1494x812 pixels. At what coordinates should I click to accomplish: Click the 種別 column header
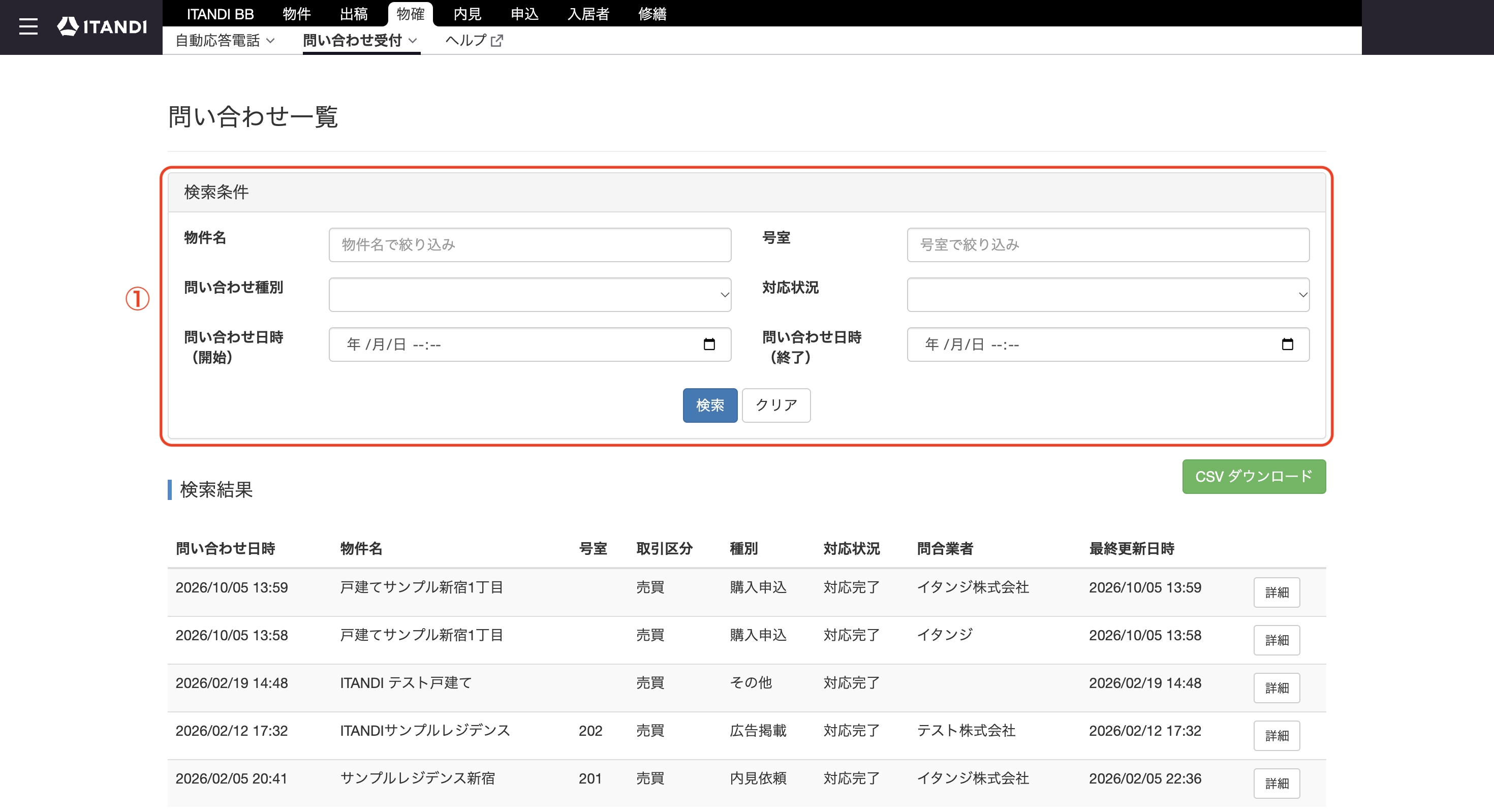(743, 549)
